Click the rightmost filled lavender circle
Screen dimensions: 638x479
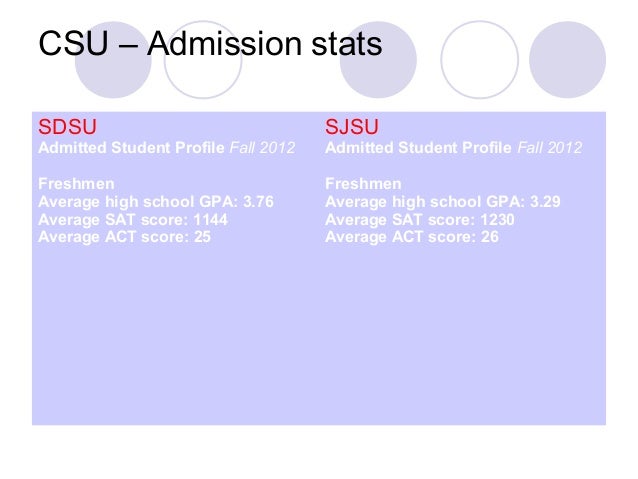[x=568, y=59]
